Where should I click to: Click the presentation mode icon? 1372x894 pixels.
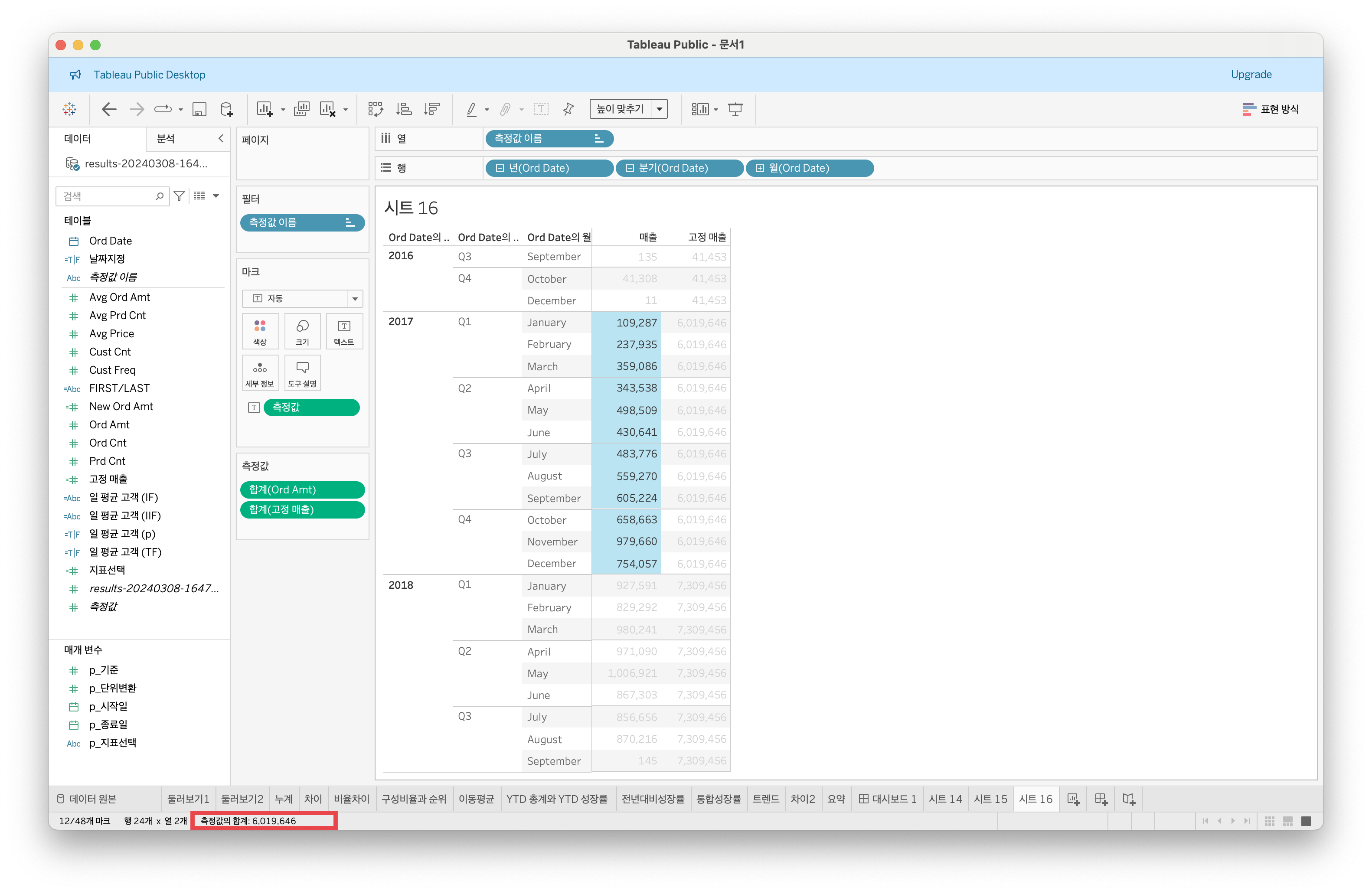click(735, 109)
